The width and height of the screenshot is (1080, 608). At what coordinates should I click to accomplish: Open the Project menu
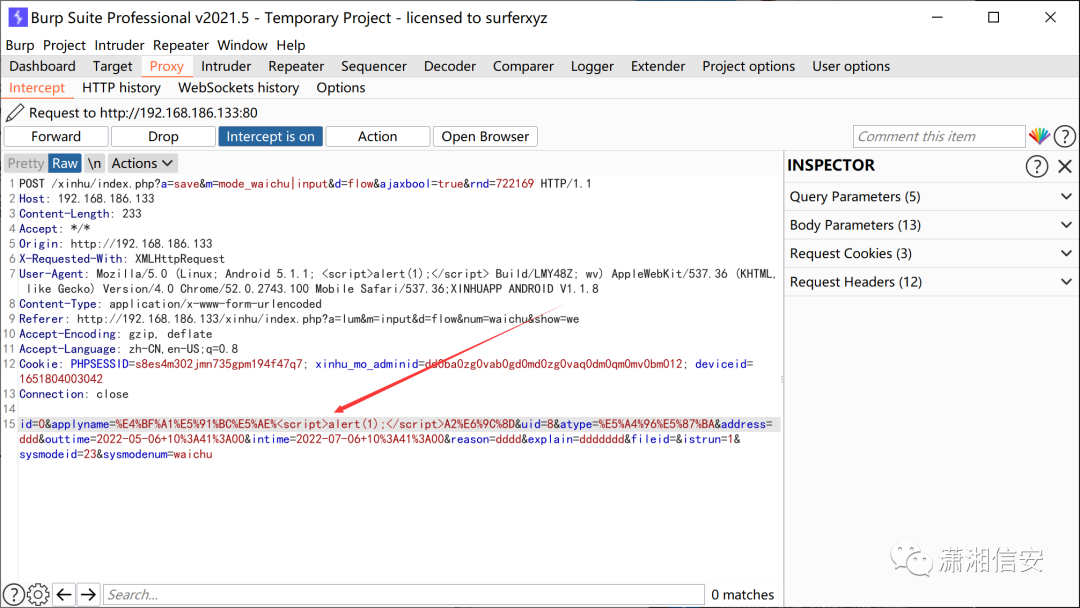tap(64, 45)
